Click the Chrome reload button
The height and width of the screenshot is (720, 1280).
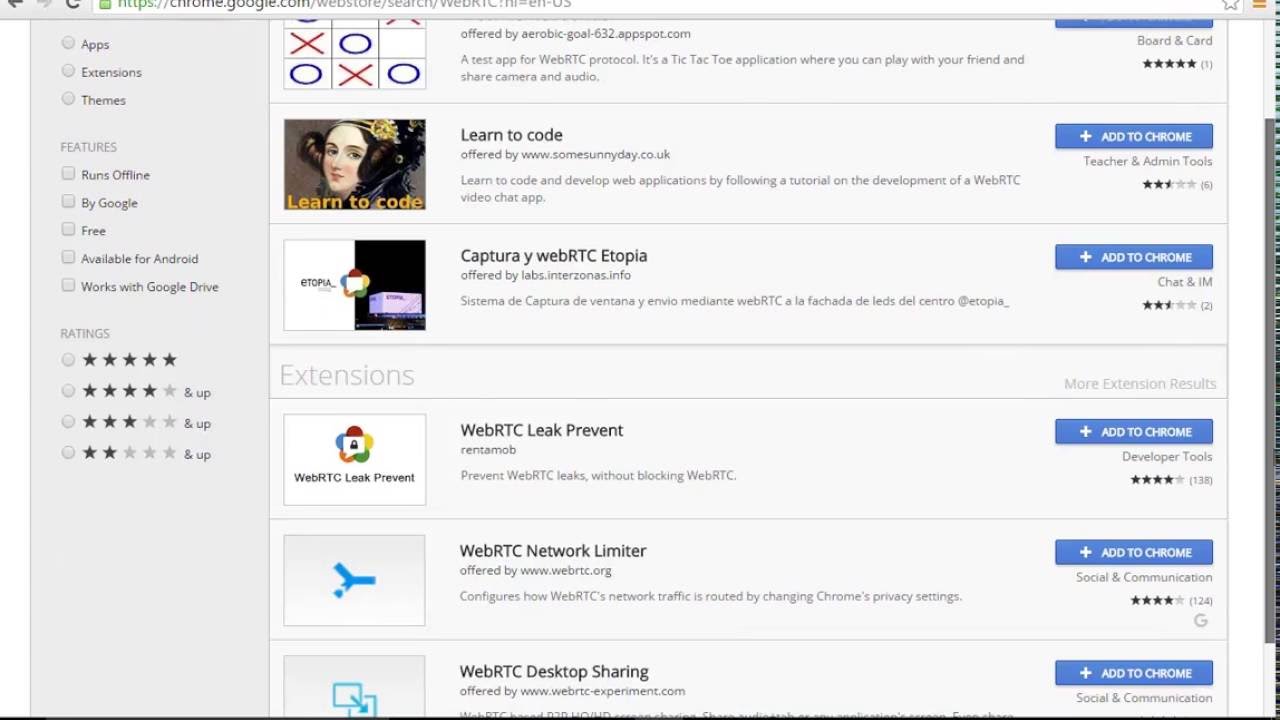(x=72, y=4)
